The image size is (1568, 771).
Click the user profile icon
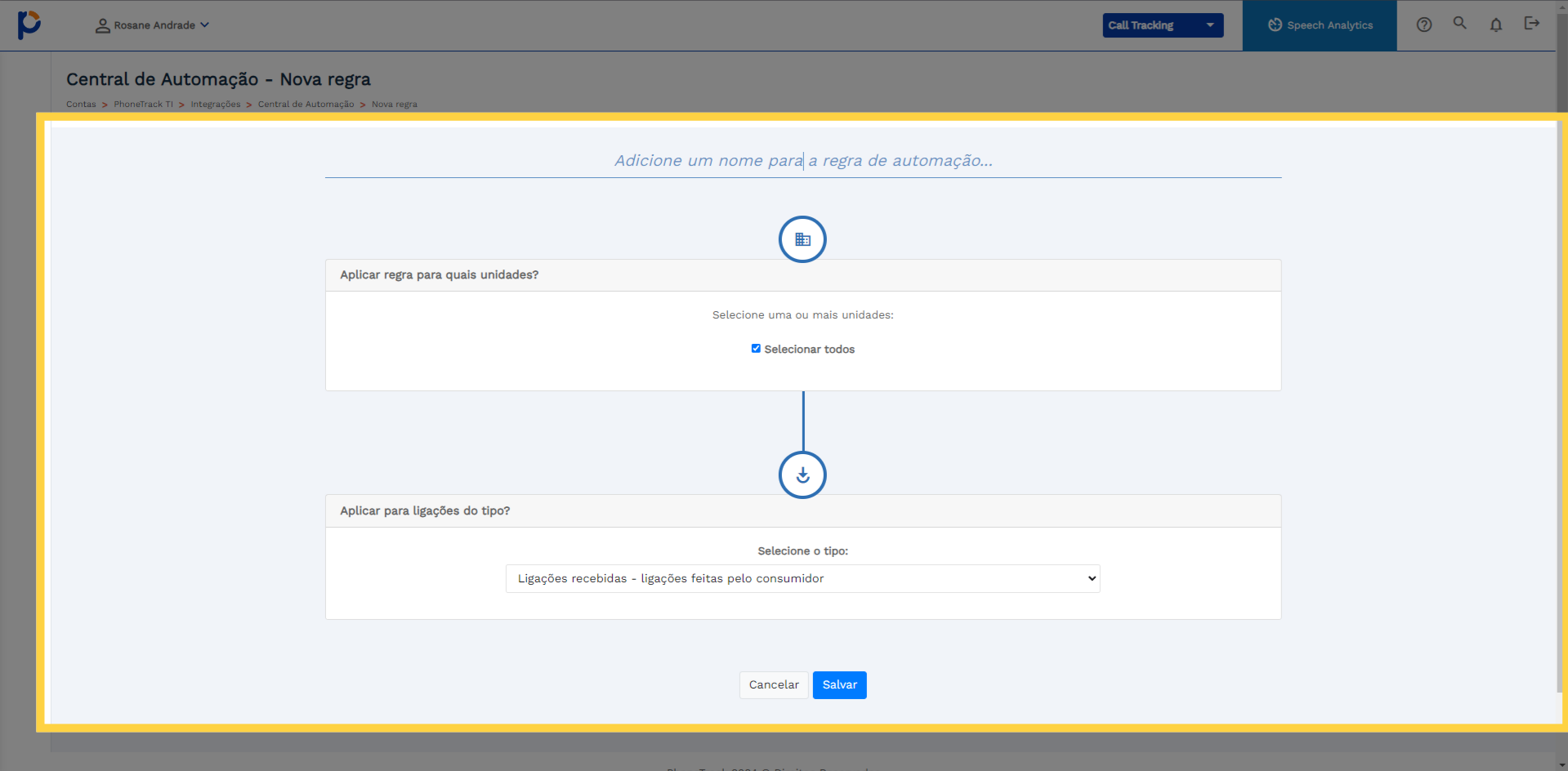point(103,25)
